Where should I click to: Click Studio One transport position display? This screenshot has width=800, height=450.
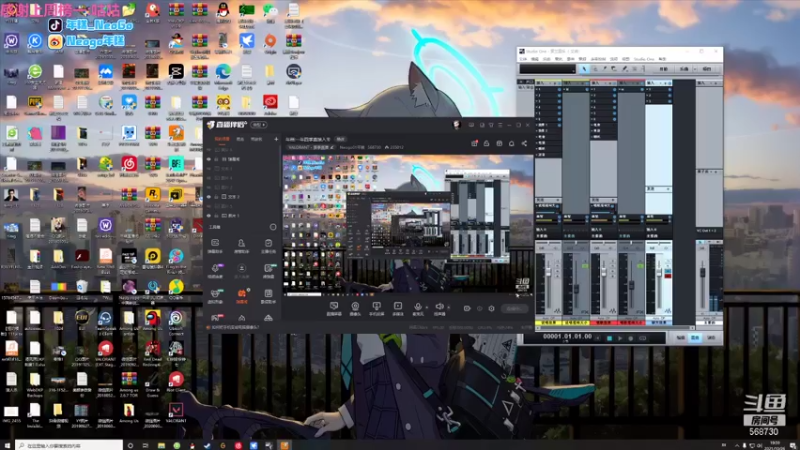click(x=567, y=337)
